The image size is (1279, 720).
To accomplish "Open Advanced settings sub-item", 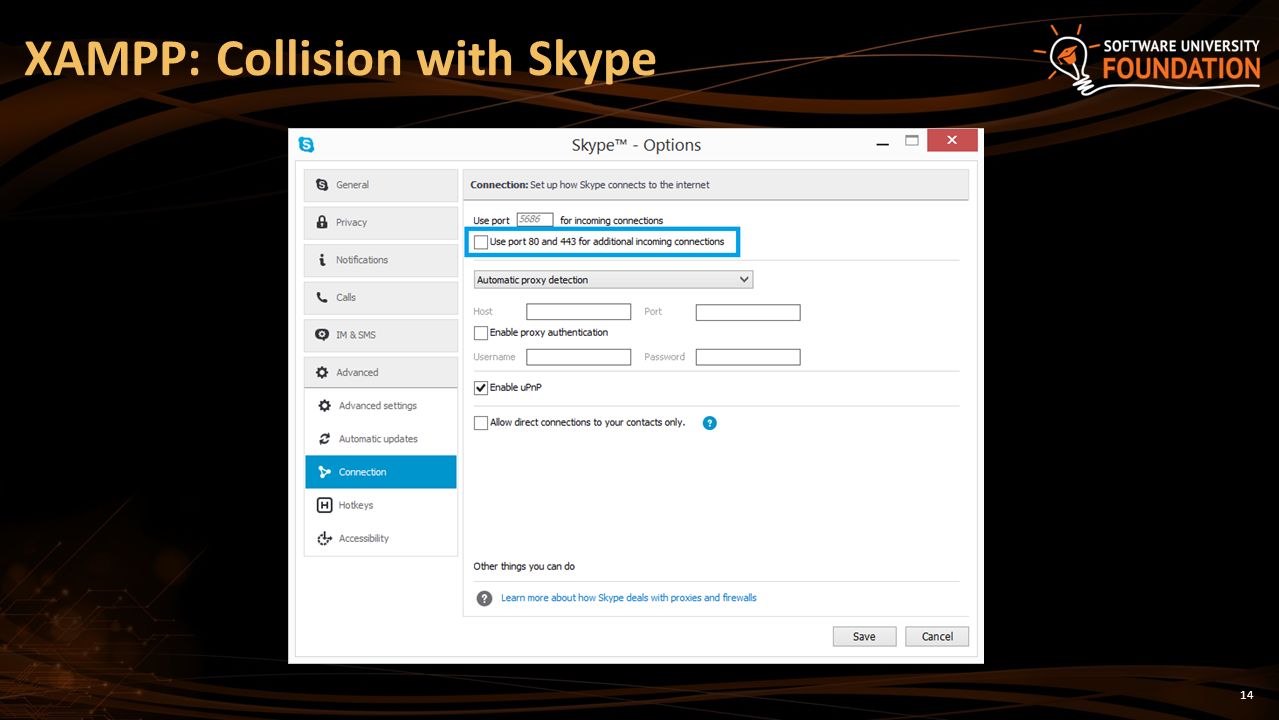I will (381, 406).
